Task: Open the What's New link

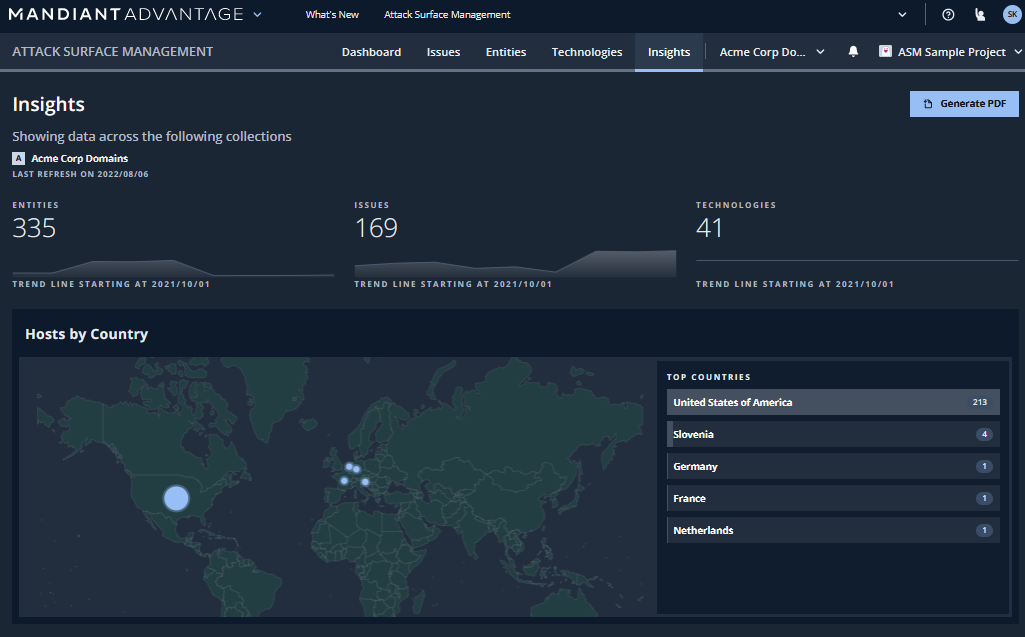Action: tap(332, 15)
